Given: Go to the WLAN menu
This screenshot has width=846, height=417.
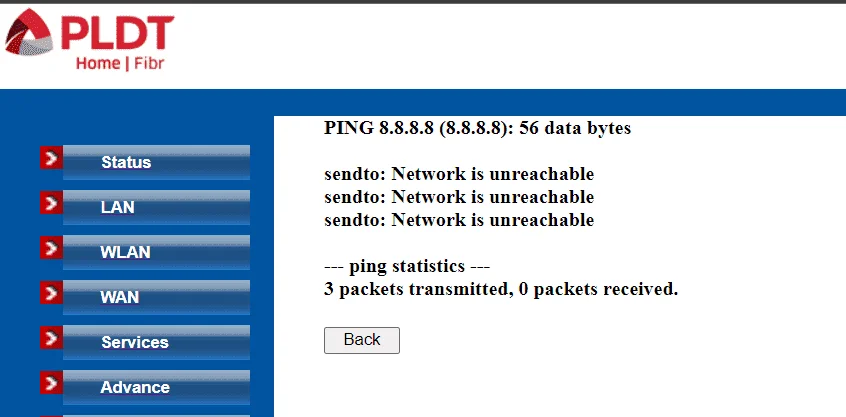Looking at the screenshot, I should click(x=156, y=252).
